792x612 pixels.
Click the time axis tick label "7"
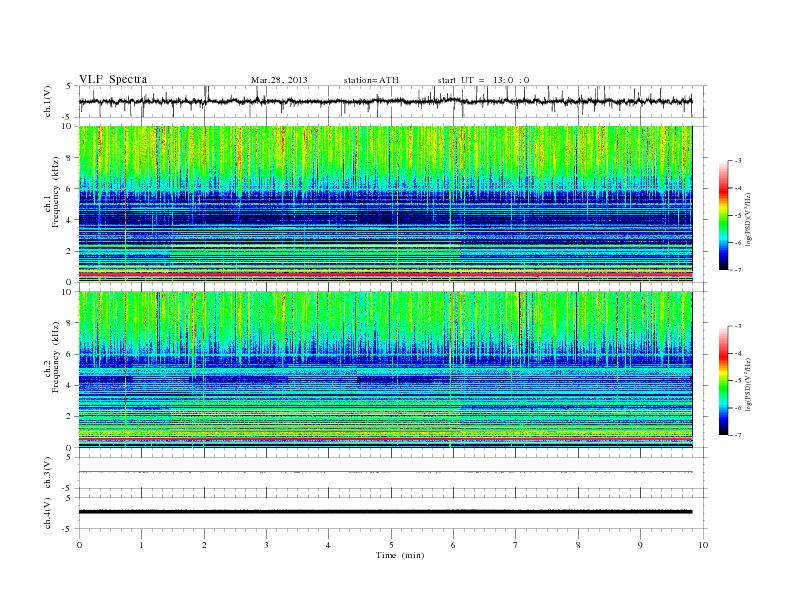[x=516, y=545]
